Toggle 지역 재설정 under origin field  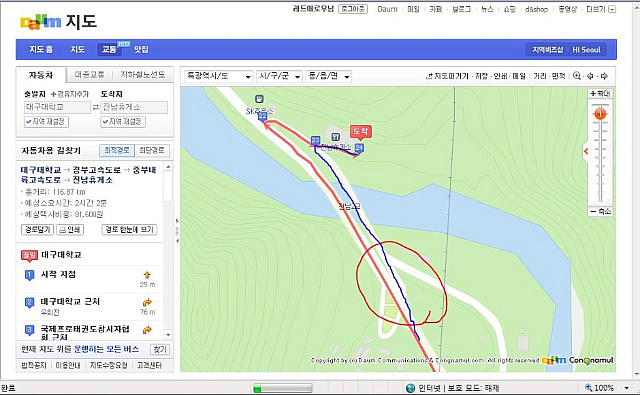[46, 122]
